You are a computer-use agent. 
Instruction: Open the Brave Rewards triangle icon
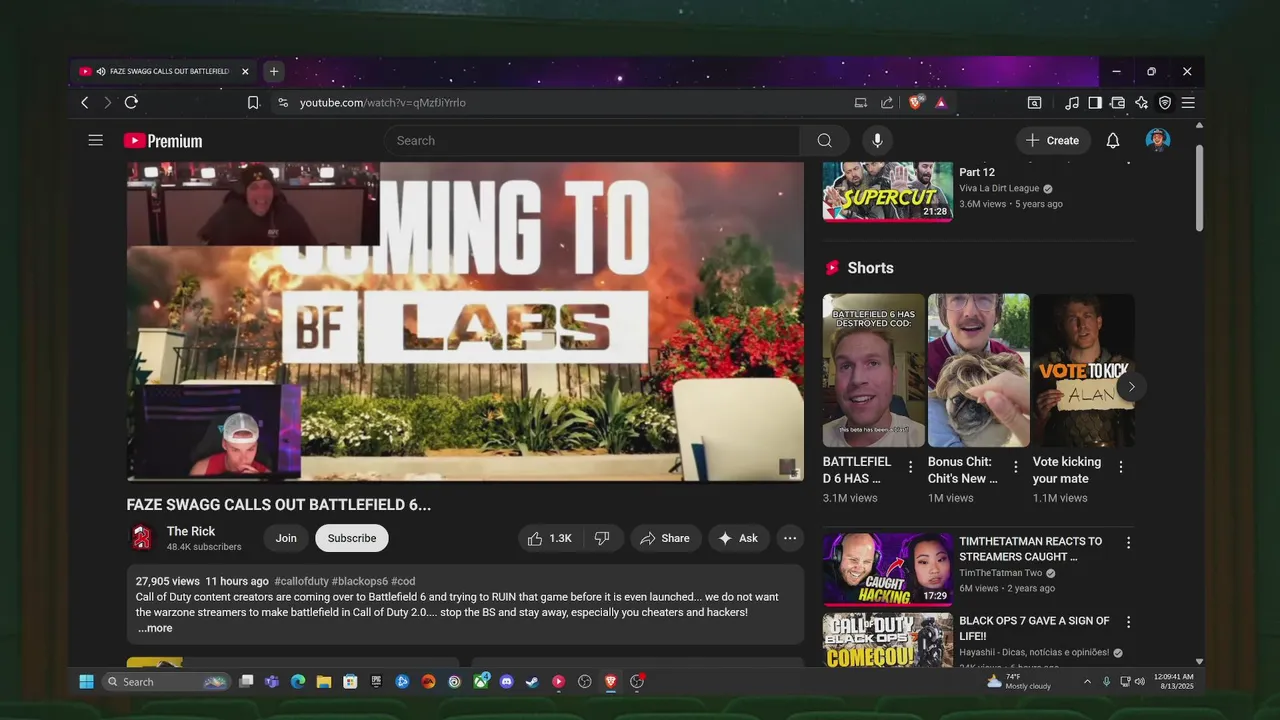coord(941,102)
